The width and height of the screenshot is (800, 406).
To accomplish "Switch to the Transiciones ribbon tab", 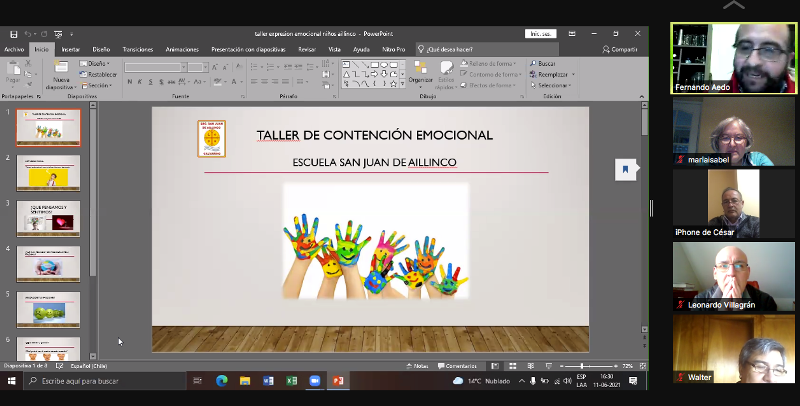I will (138, 48).
